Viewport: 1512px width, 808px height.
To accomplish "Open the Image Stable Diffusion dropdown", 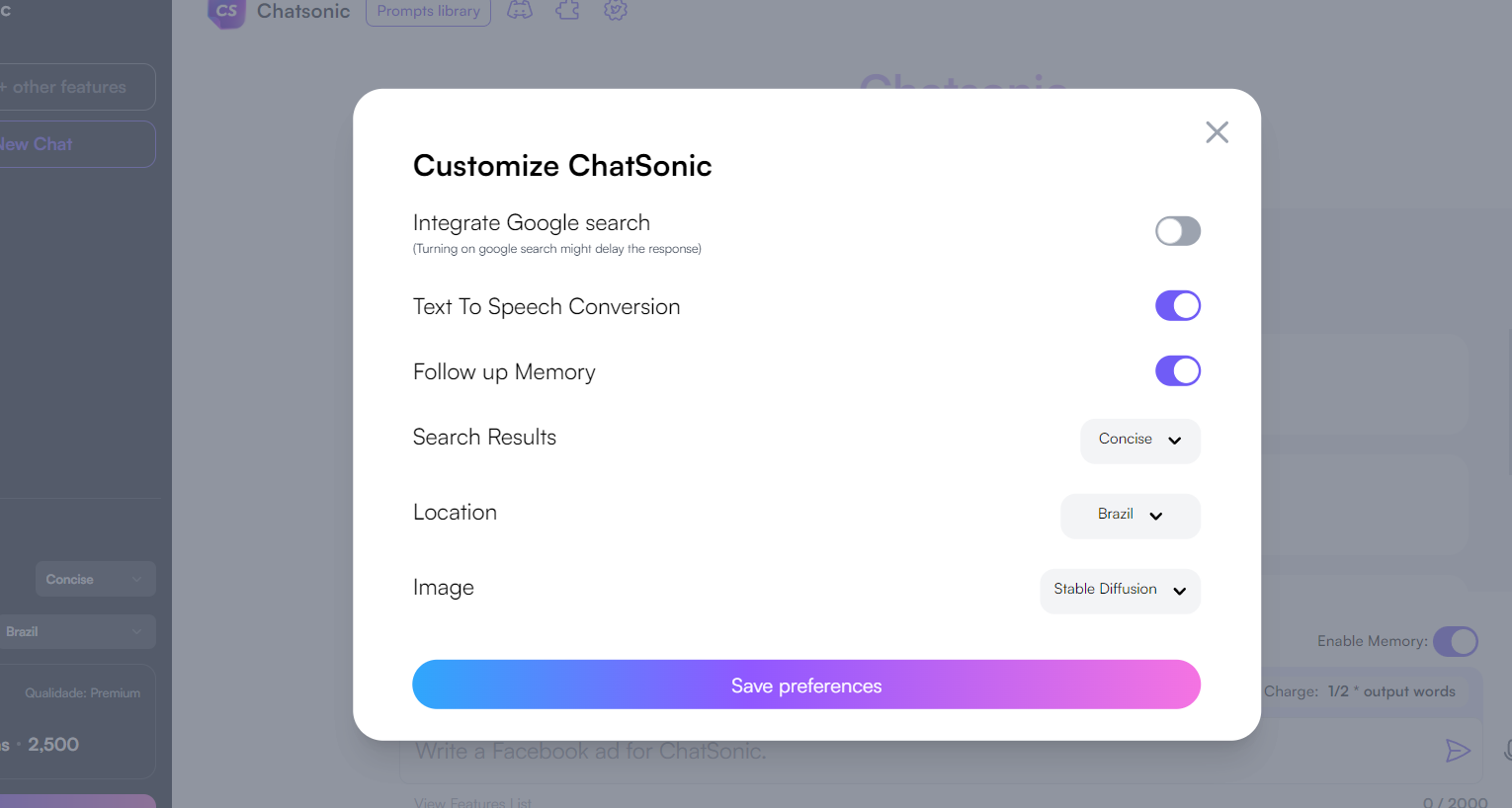I will coord(1120,591).
